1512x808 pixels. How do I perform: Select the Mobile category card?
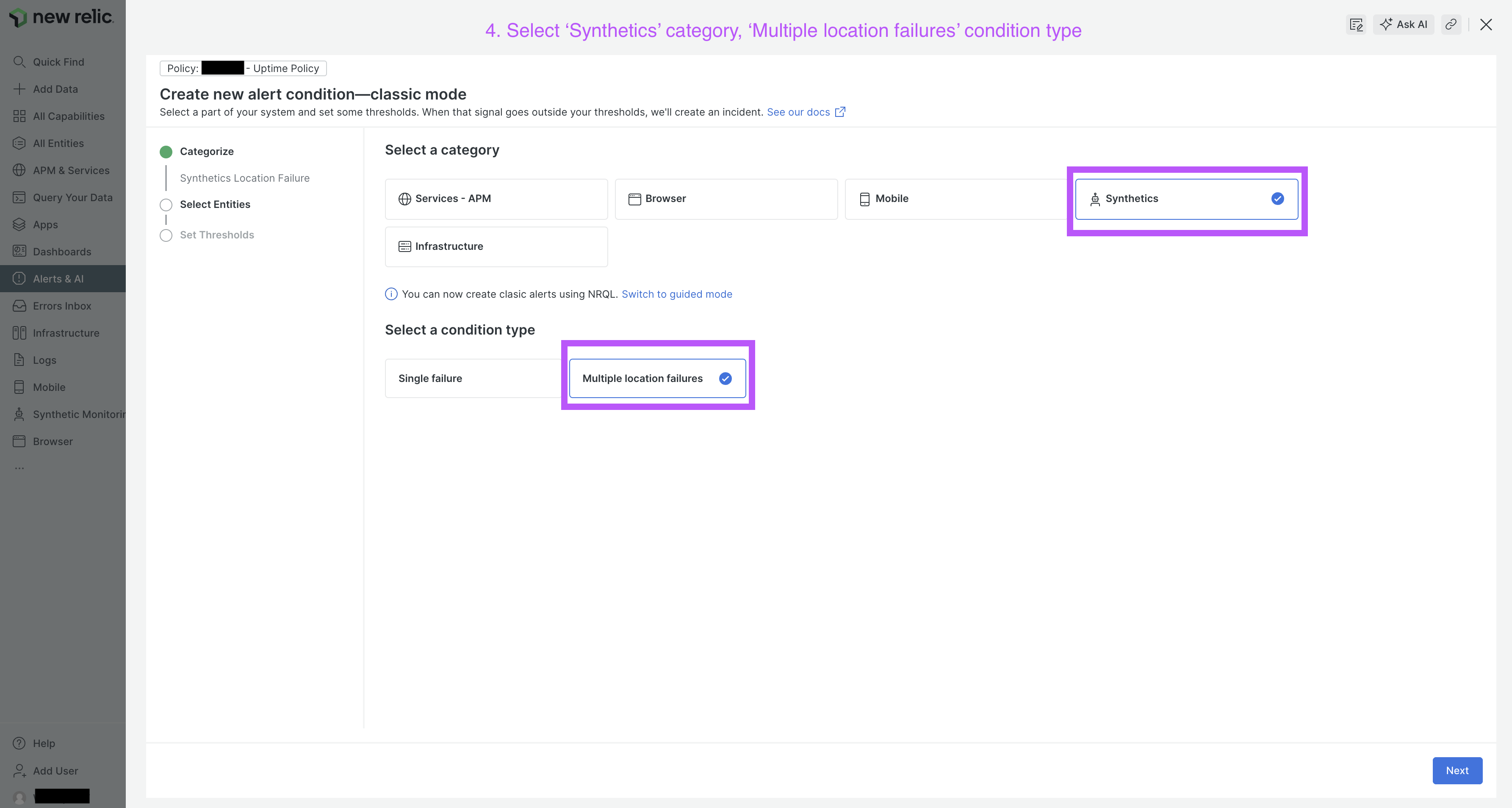click(x=956, y=199)
